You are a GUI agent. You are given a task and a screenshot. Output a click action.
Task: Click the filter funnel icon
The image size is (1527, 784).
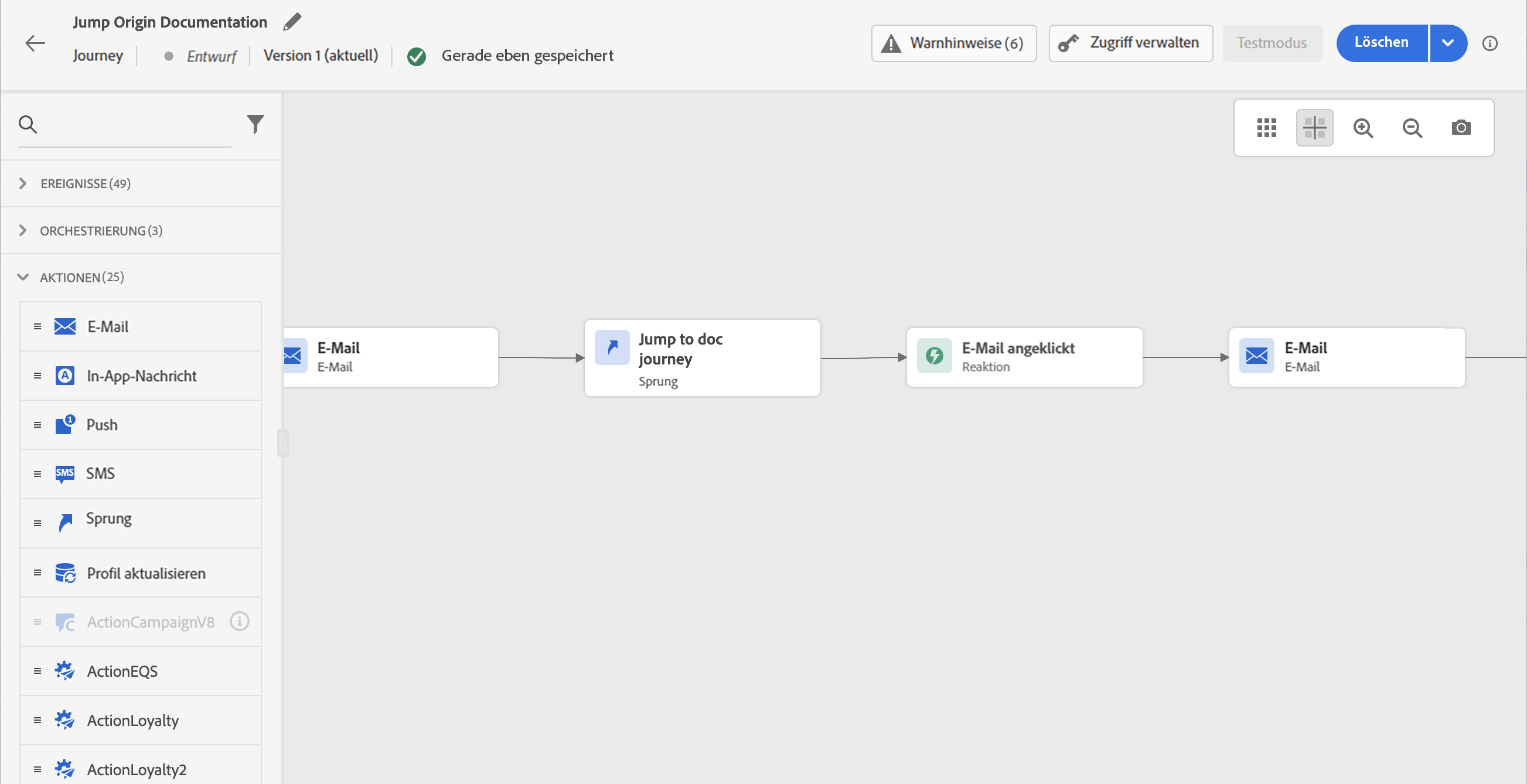tap(255, 124)
